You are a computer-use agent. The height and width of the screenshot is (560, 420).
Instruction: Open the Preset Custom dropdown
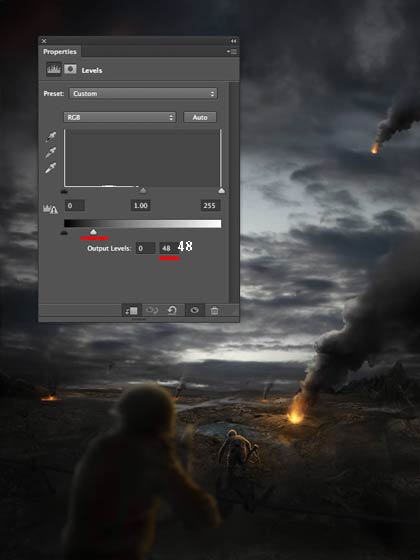tap(143, 94)
